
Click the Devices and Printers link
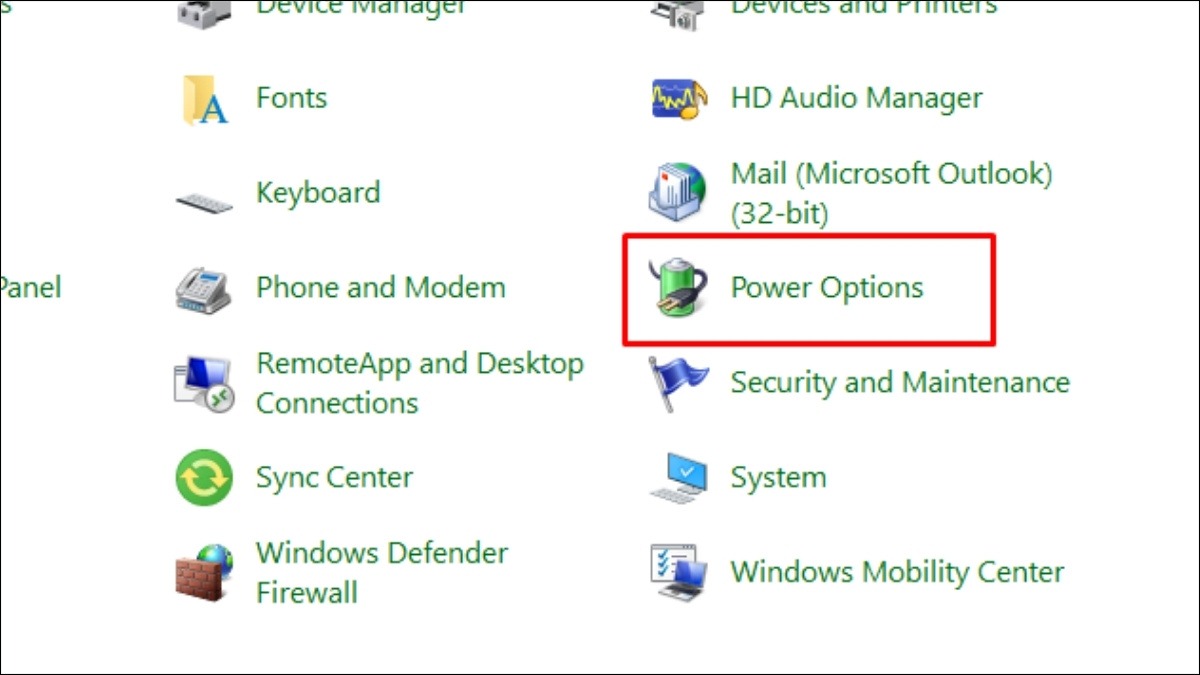(x=864, y=8)
